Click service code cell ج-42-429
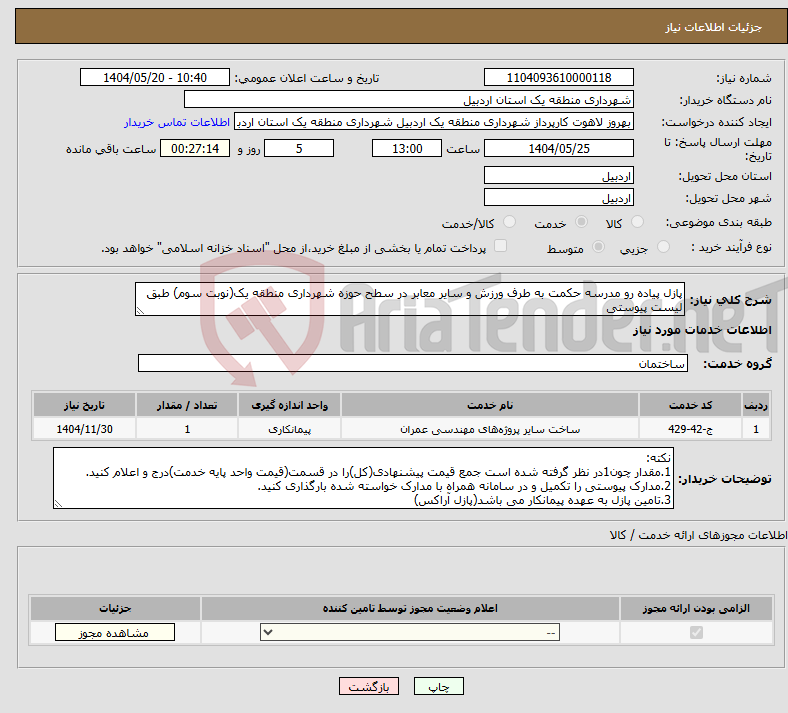 click(x=691, y=429)
